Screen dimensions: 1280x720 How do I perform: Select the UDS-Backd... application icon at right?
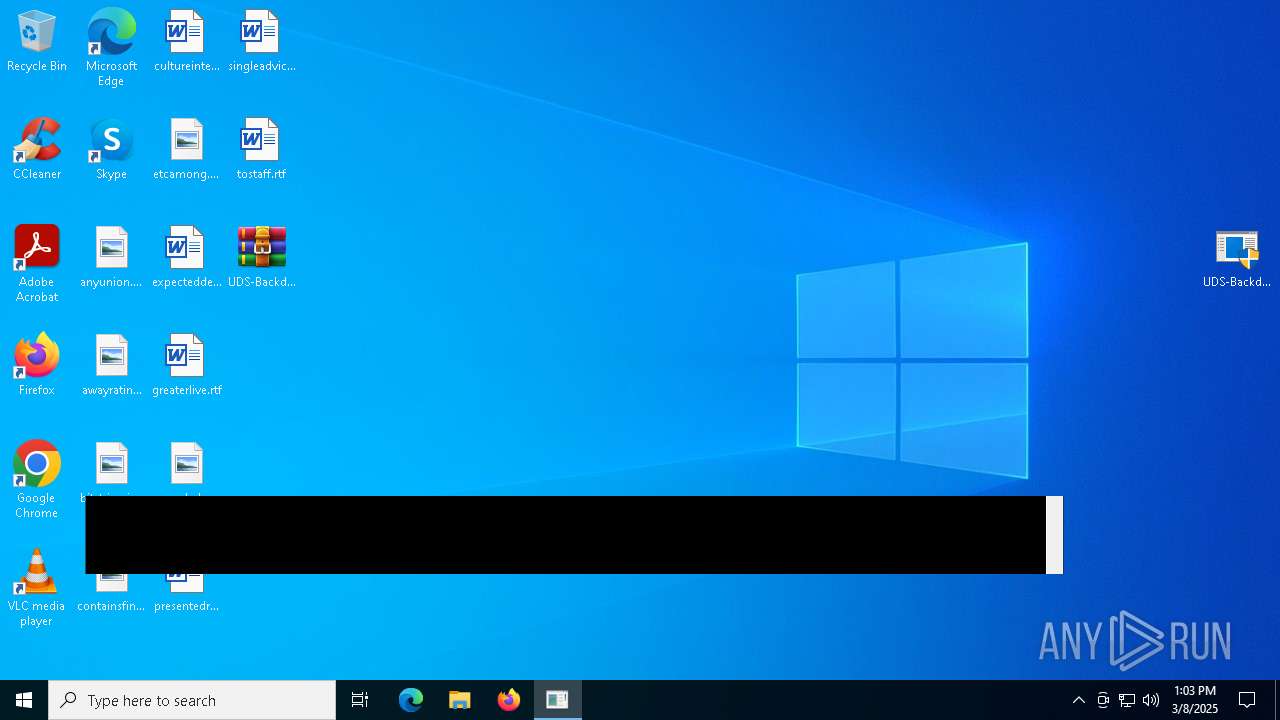coord(1237,258)
